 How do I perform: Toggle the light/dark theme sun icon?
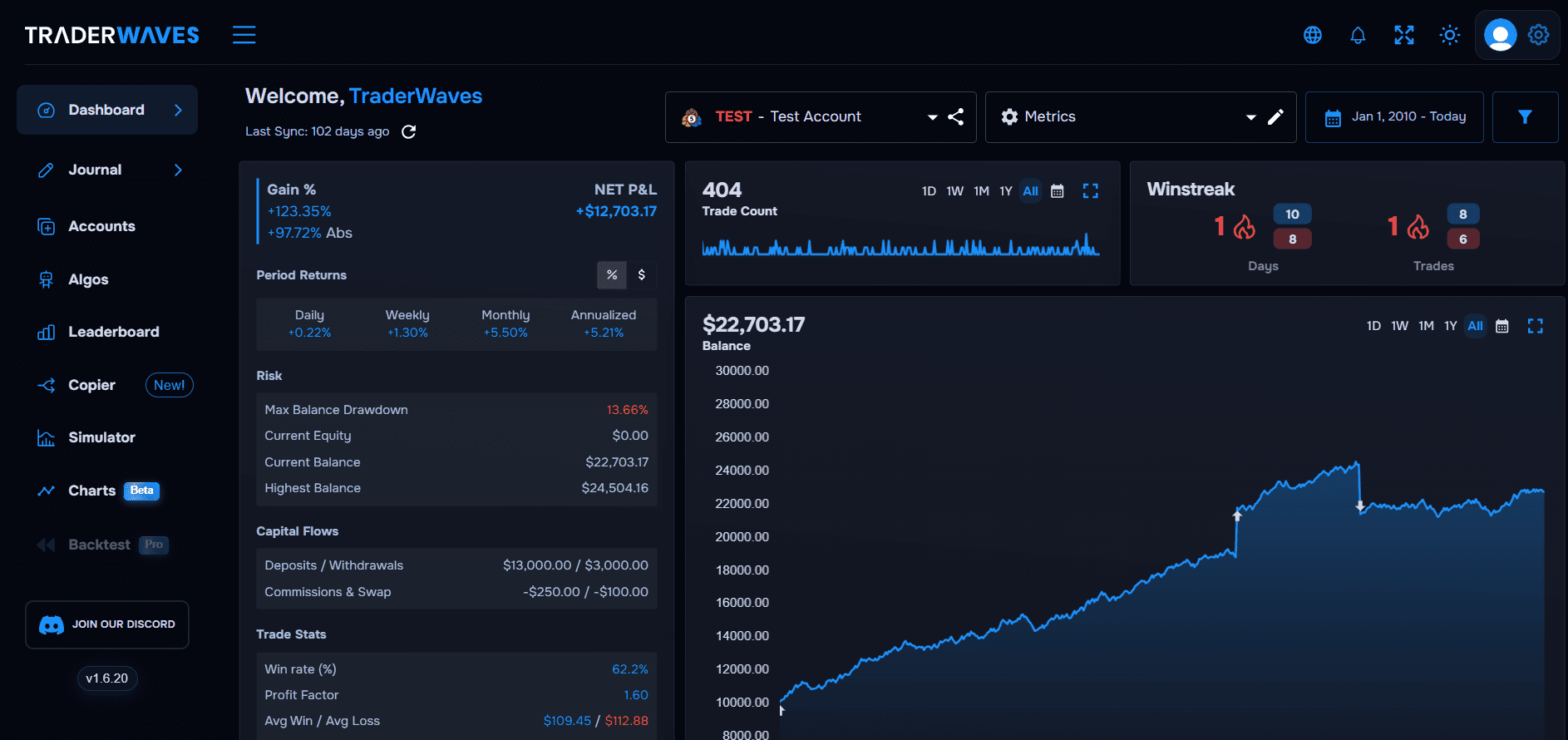[x=1449, y=35]
